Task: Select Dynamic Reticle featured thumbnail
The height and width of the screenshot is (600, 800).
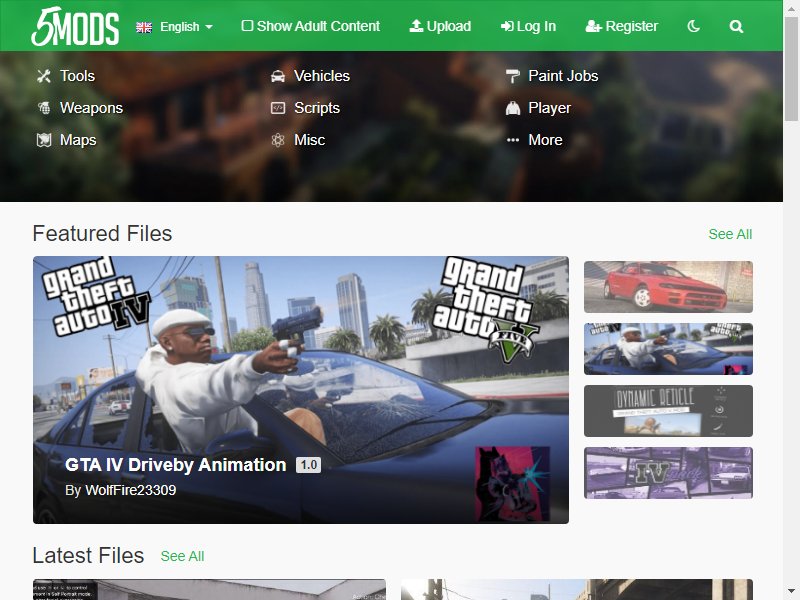Action: (668, 411)
